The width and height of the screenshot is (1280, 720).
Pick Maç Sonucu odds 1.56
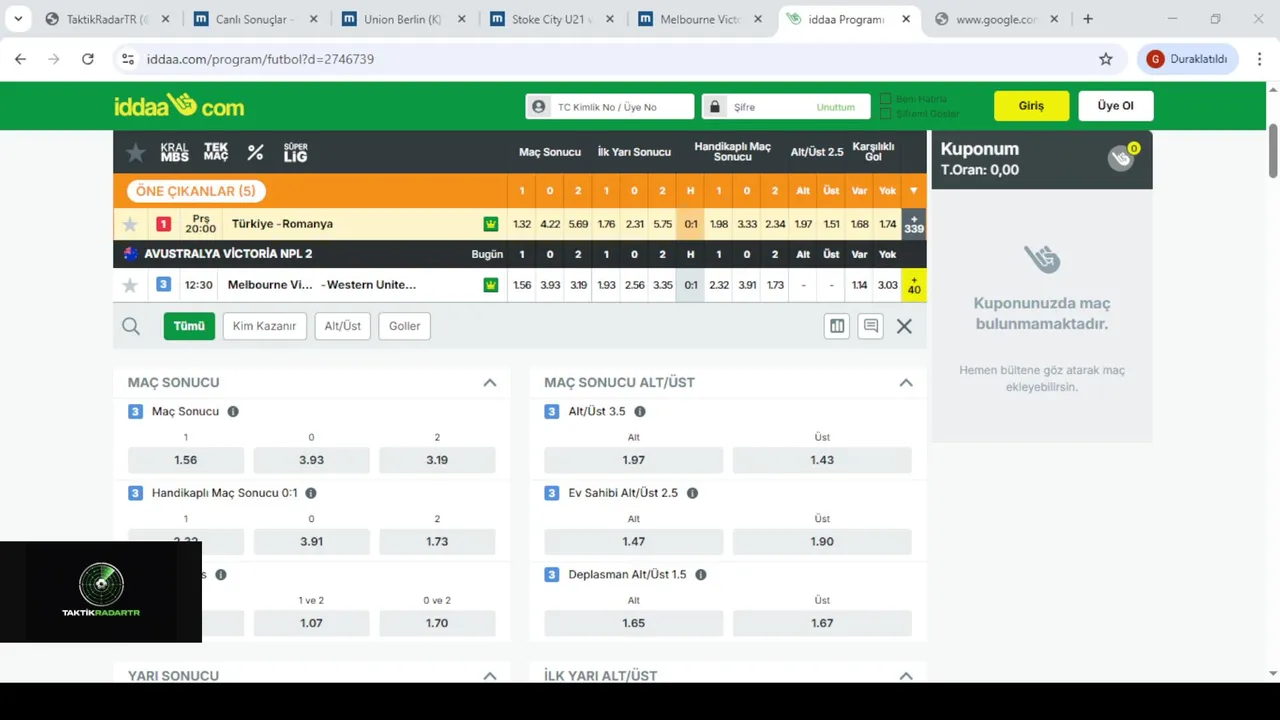pos(186,460)
